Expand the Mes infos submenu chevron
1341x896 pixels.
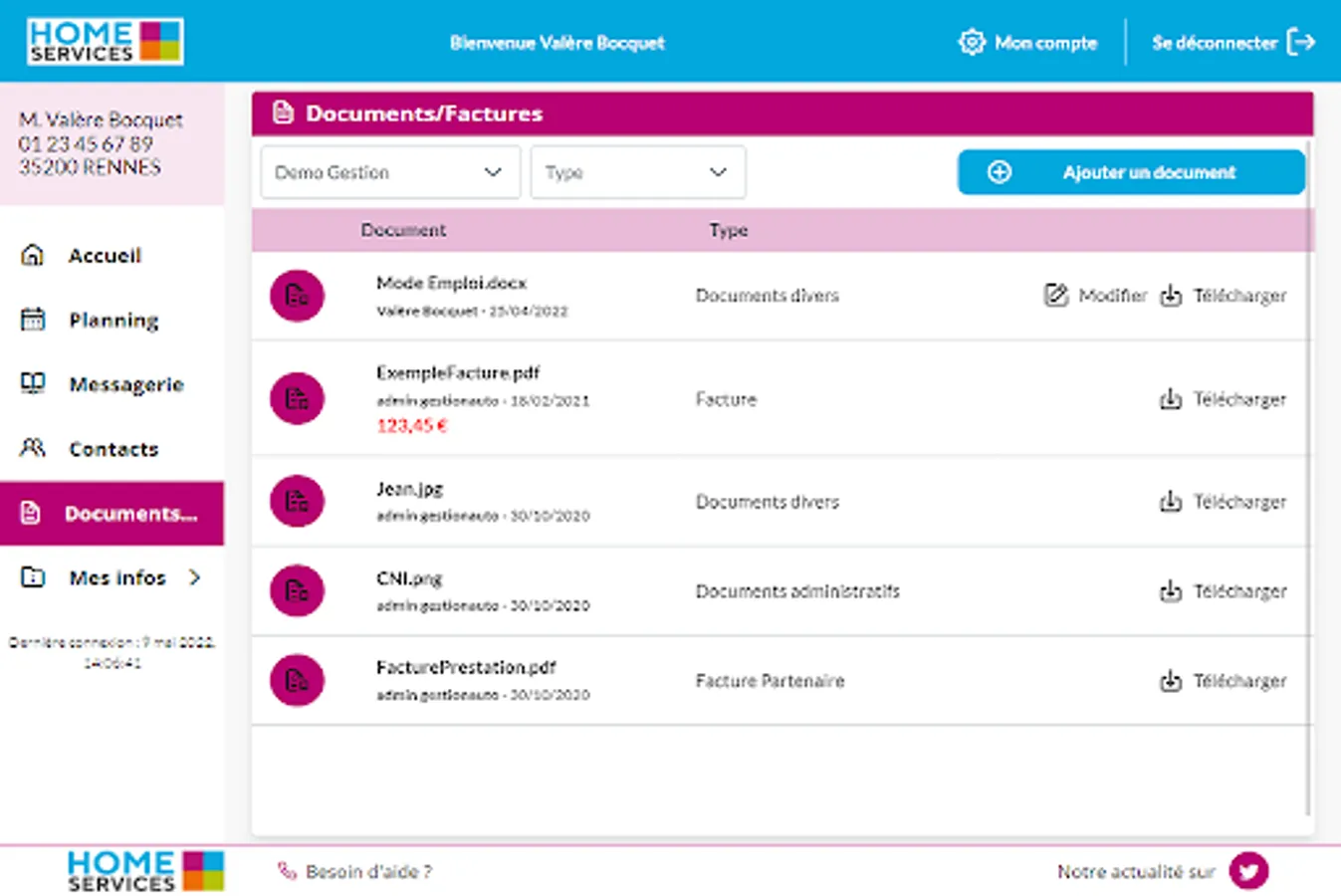(x=195, y=577)
